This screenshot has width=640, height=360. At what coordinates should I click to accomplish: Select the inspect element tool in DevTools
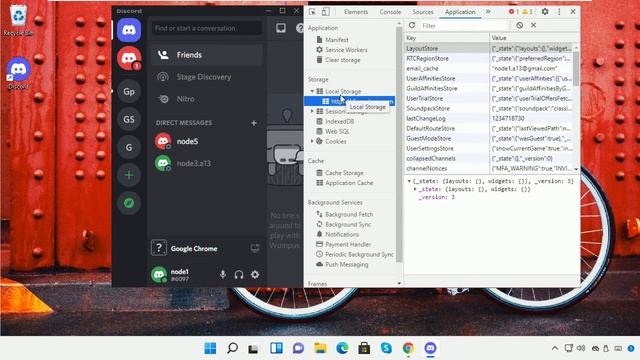coord(312,12)
